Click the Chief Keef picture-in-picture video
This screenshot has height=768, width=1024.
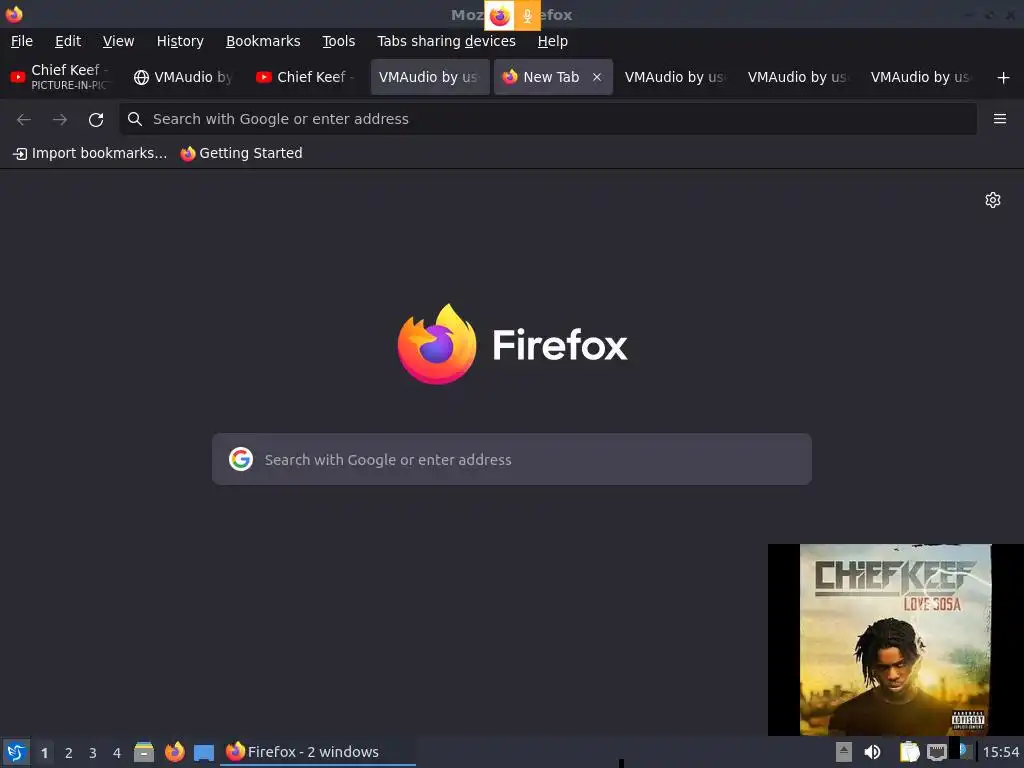tap(895, 639)
